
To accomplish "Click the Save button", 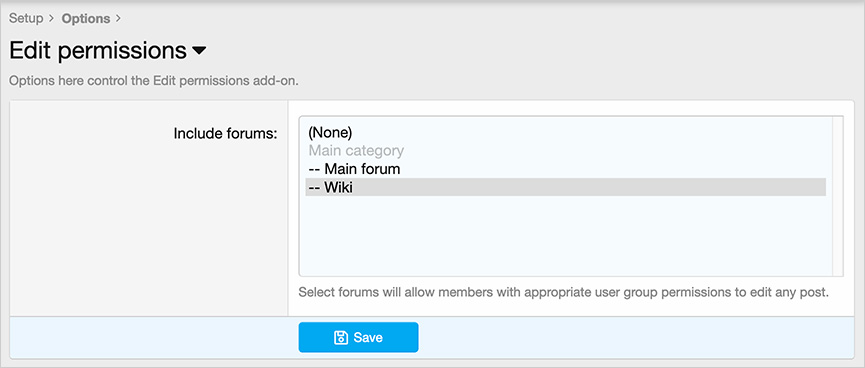I will tap(359, 337).
